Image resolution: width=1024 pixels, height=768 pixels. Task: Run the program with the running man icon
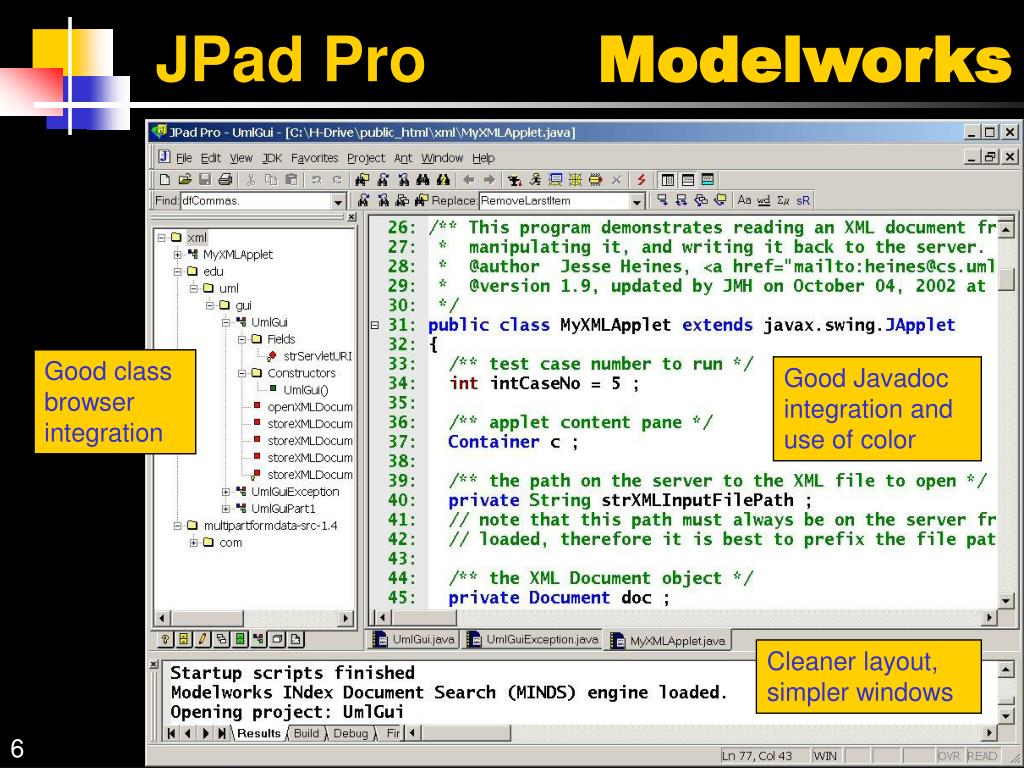[x=536, y=180]
